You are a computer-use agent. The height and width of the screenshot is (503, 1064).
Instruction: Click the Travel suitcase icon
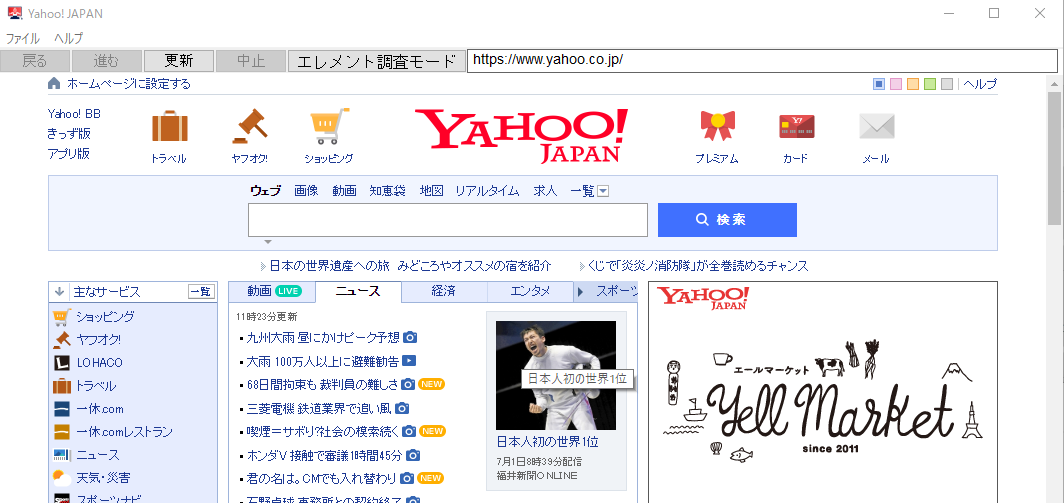coord(169,127)
